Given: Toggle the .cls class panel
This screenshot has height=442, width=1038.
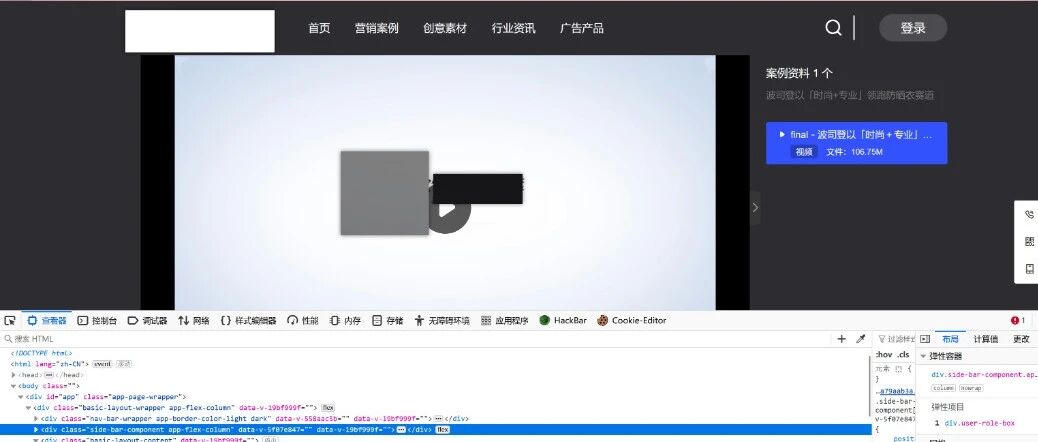Looking at the screenshot, I should pos(904,355).
